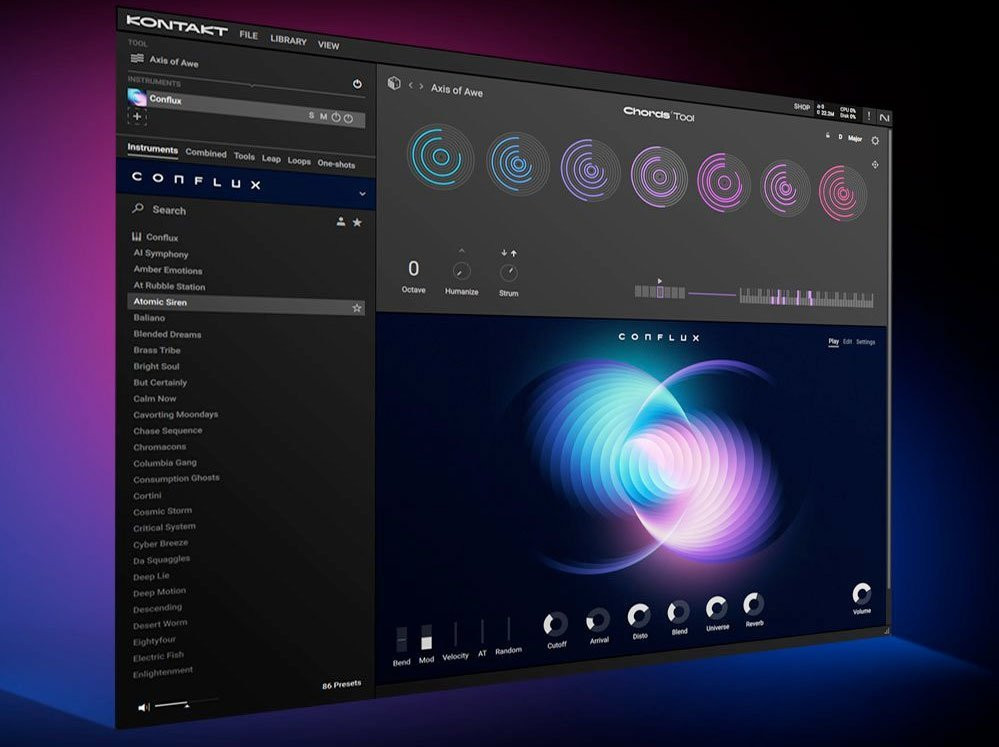Click the cube icon beside Axis of Awe

394,85
